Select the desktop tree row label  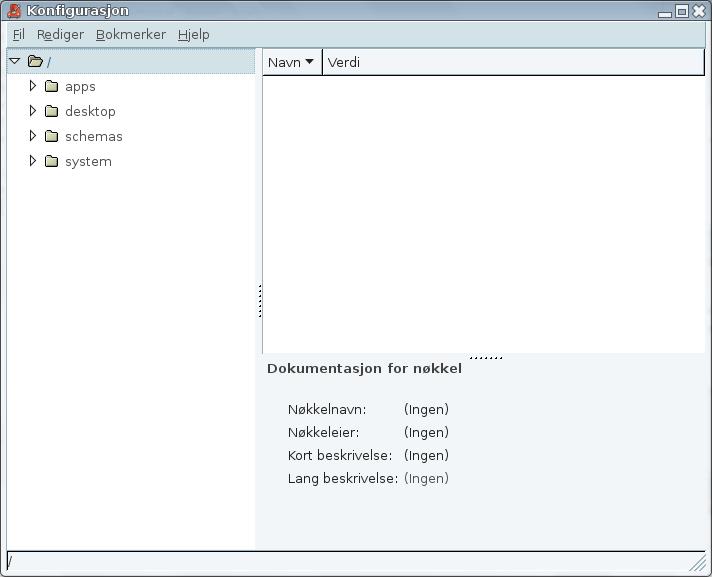90,112
